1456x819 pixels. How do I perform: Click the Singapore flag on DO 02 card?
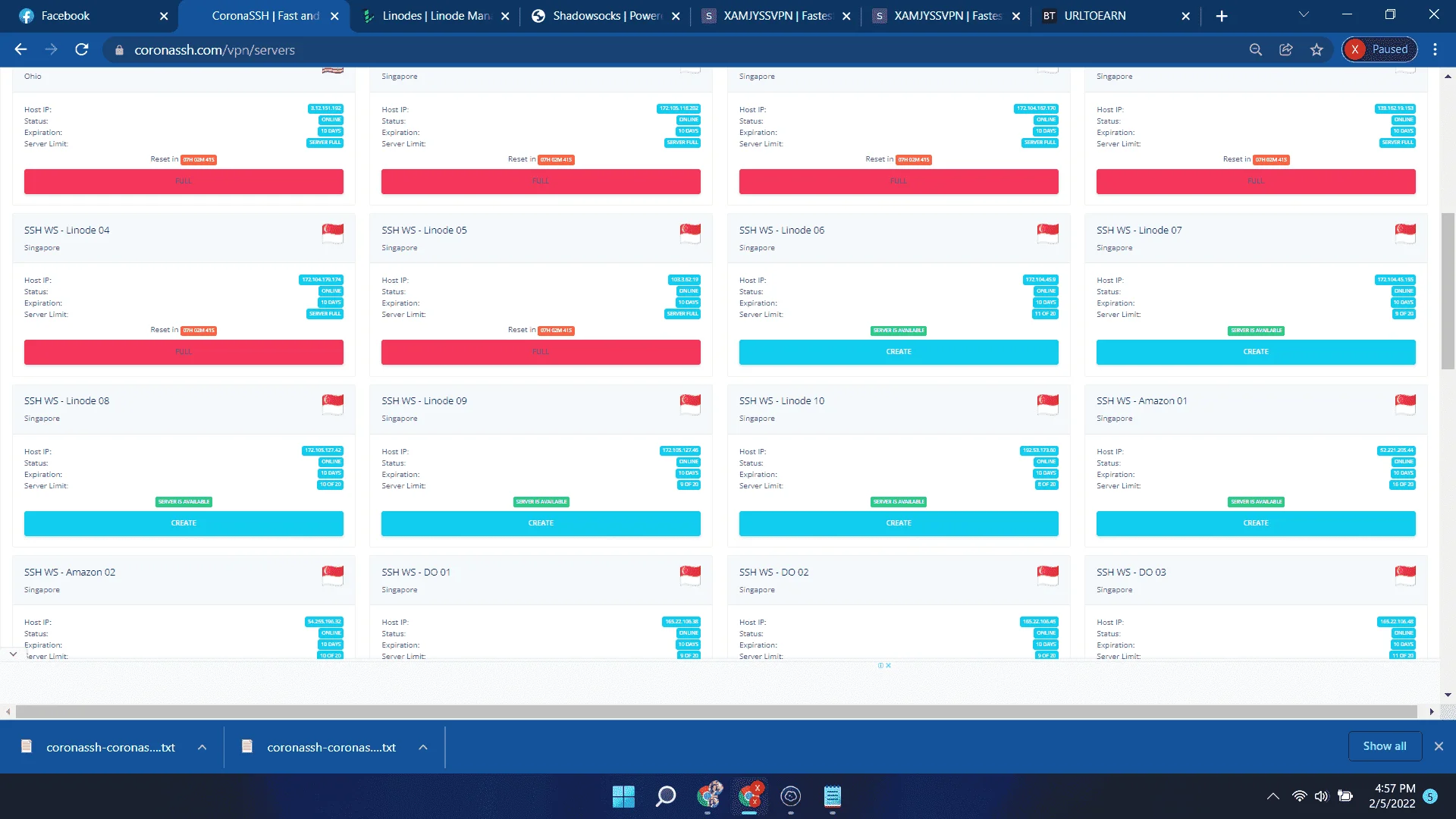tap(1047, 576)
